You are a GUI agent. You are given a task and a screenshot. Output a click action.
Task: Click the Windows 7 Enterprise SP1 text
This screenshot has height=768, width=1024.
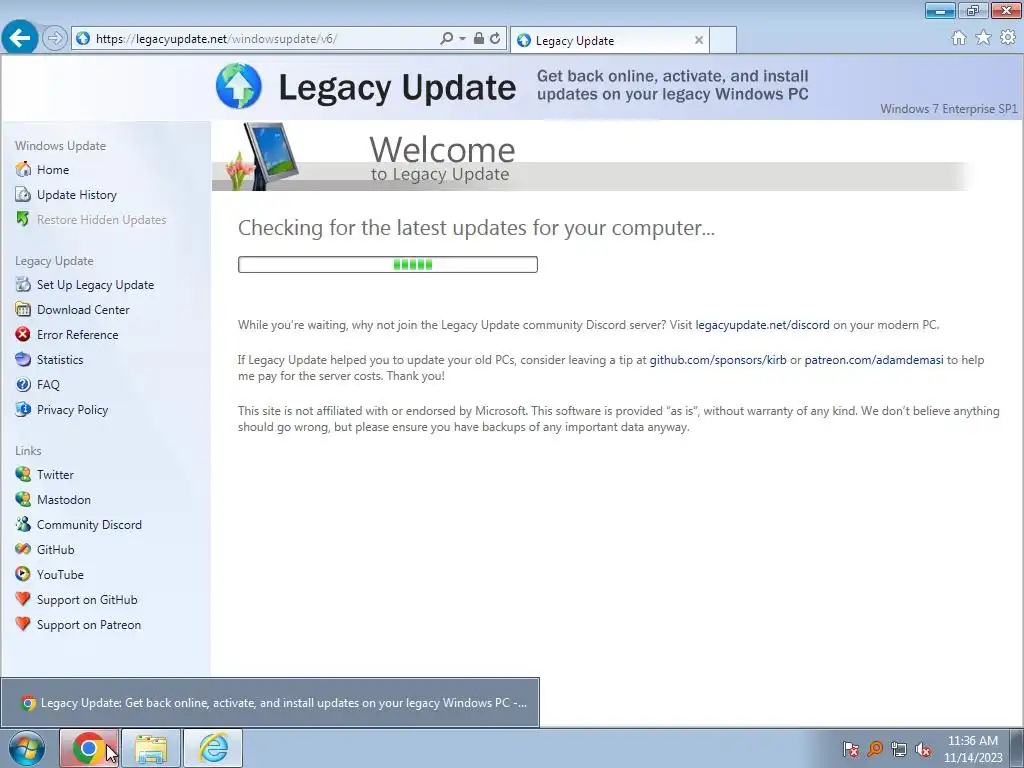click(948, 108)
